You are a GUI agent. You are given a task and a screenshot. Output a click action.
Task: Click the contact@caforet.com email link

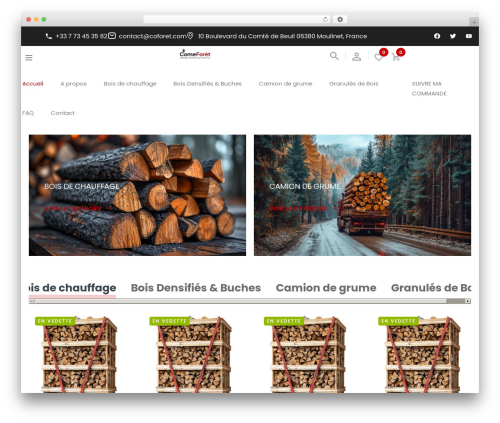pos(152,36)
